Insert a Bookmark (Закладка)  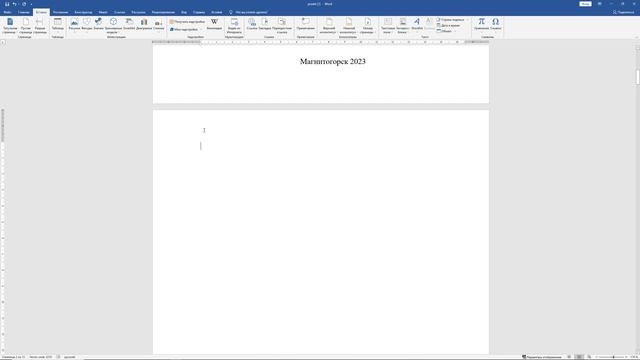click(265, 24)
